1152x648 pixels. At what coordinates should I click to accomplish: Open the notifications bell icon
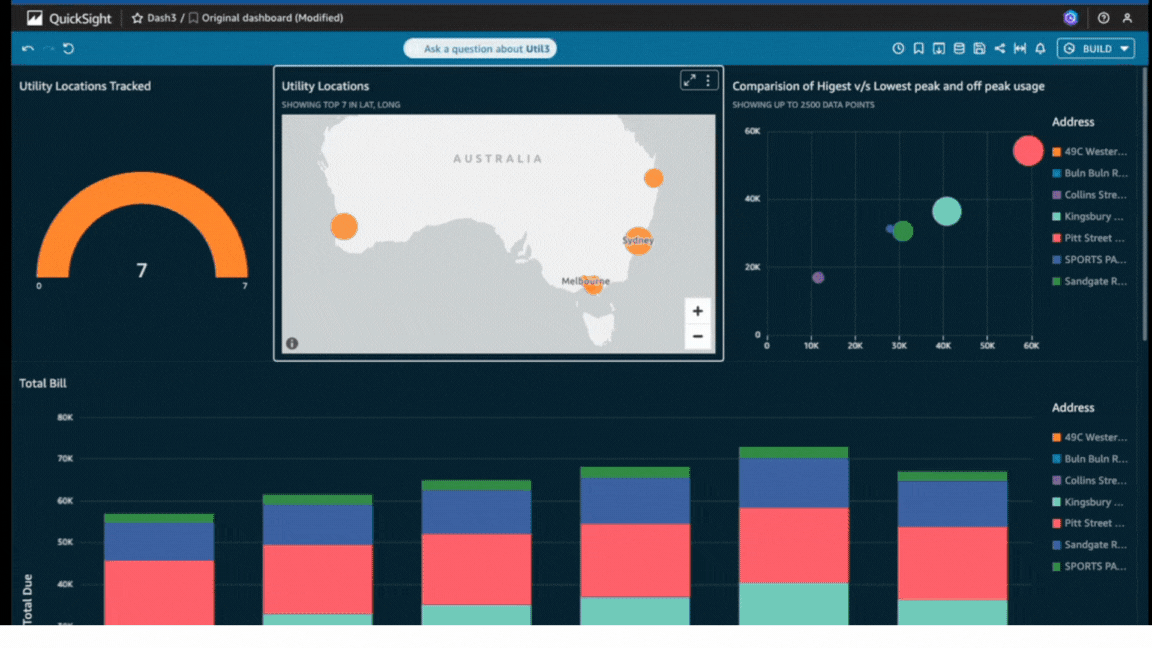[x=1040, y=48]
